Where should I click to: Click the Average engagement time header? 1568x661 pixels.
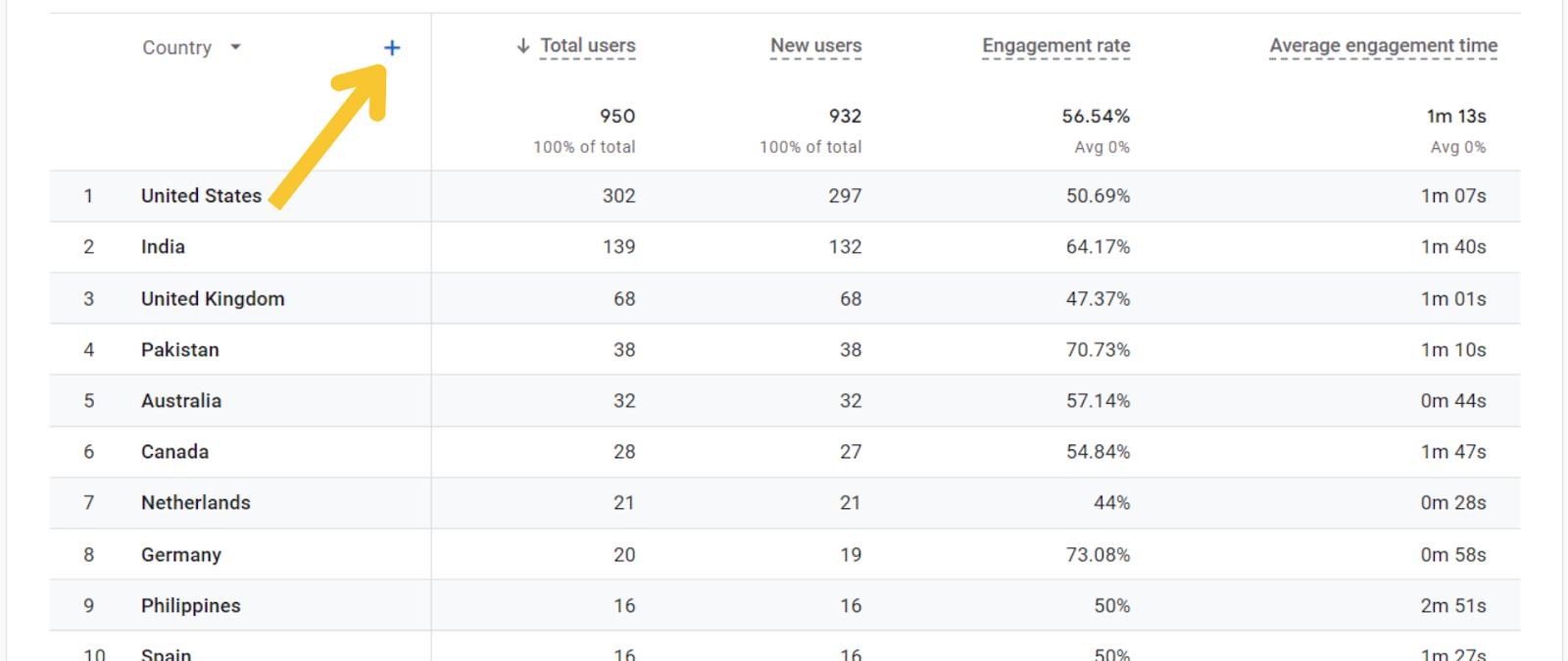[x=1383, y=45]
